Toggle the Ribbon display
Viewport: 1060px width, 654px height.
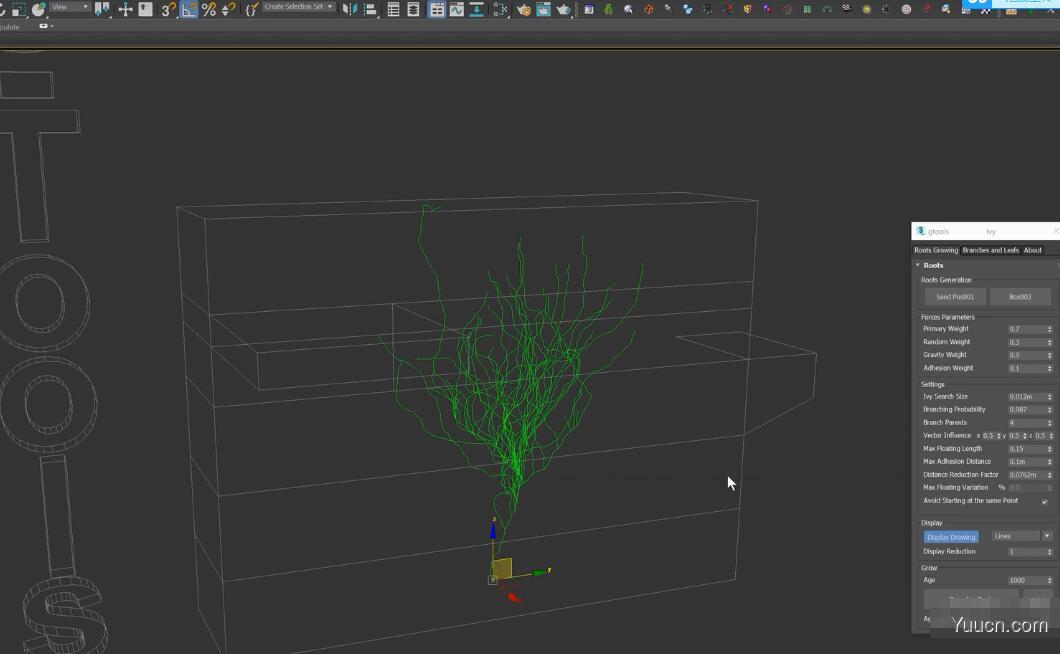437,9
